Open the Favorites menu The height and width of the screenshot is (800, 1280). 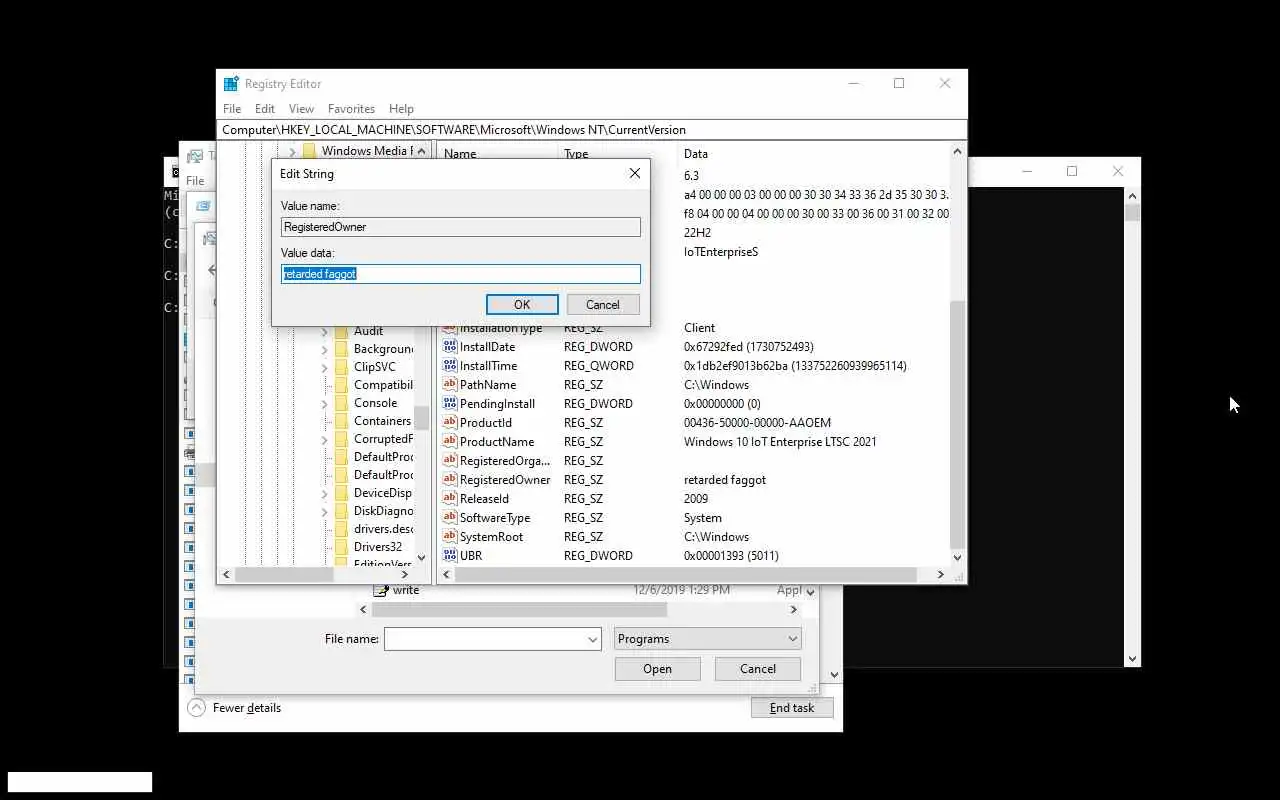click(351, 109)
